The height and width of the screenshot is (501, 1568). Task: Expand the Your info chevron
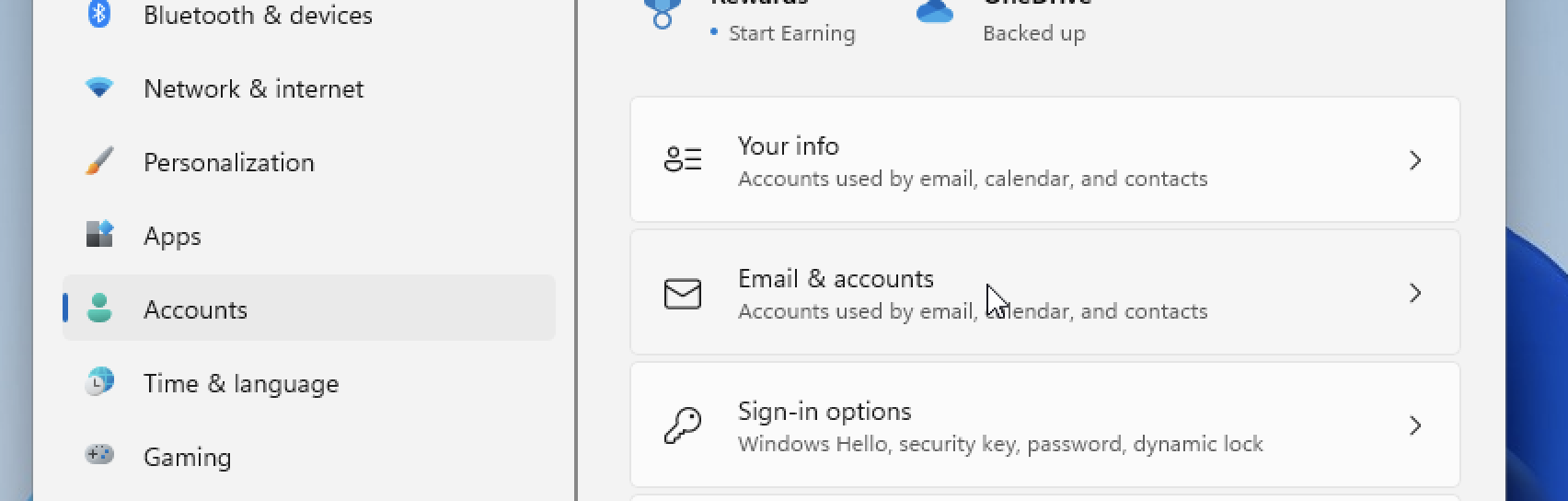coord(1415,161)
